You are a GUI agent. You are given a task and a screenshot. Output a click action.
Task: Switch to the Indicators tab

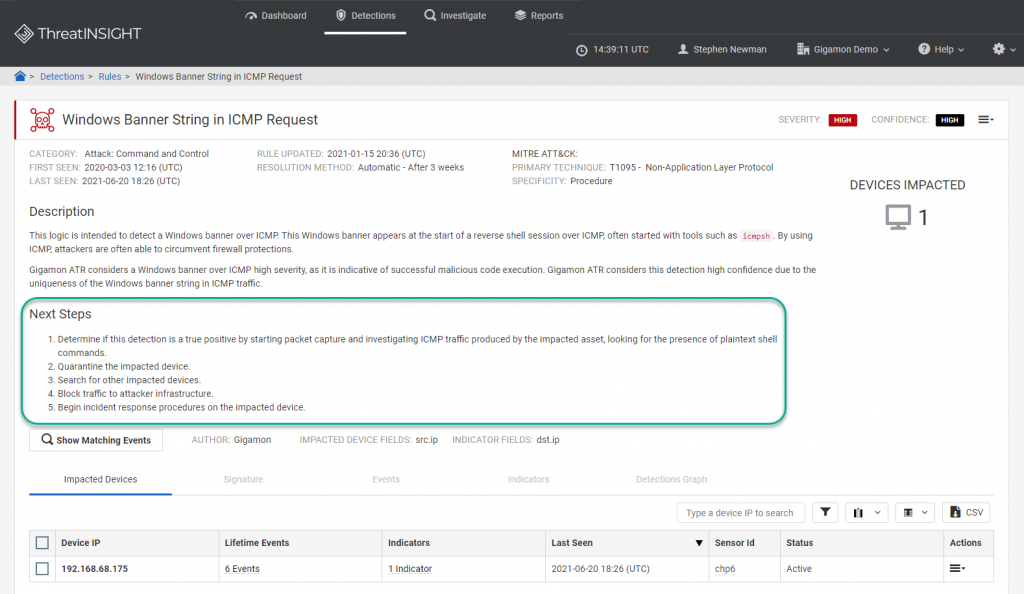528,479
